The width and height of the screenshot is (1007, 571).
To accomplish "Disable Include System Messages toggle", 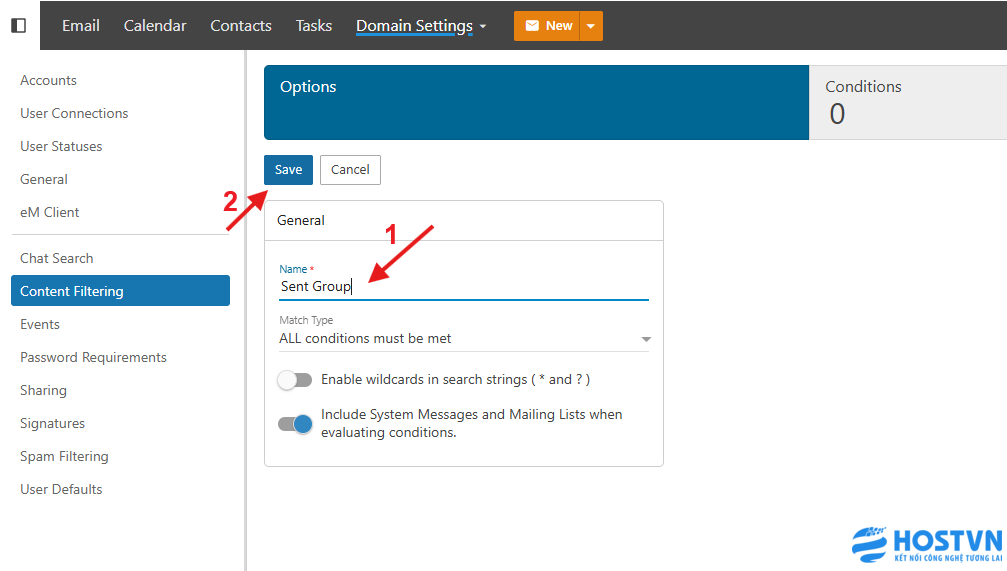I will (295, 424).
